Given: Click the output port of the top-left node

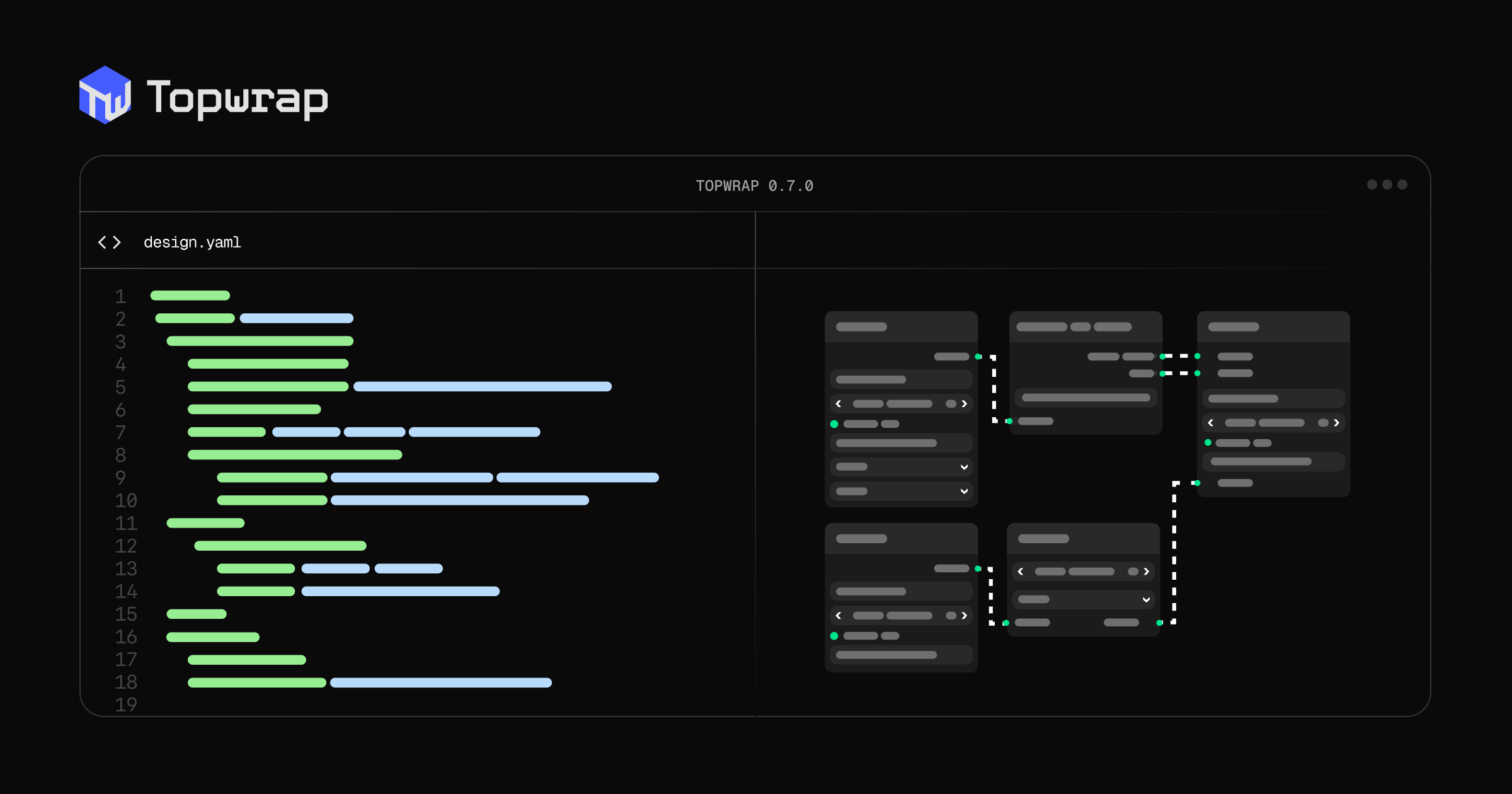Looking at the screenshot, I should [978, 357].
